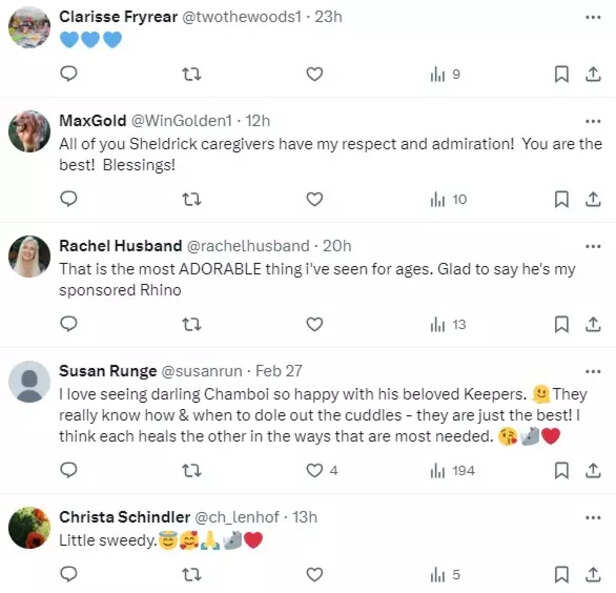
Task: Share Christa Schindler's tweet
Action: point(593,574)
